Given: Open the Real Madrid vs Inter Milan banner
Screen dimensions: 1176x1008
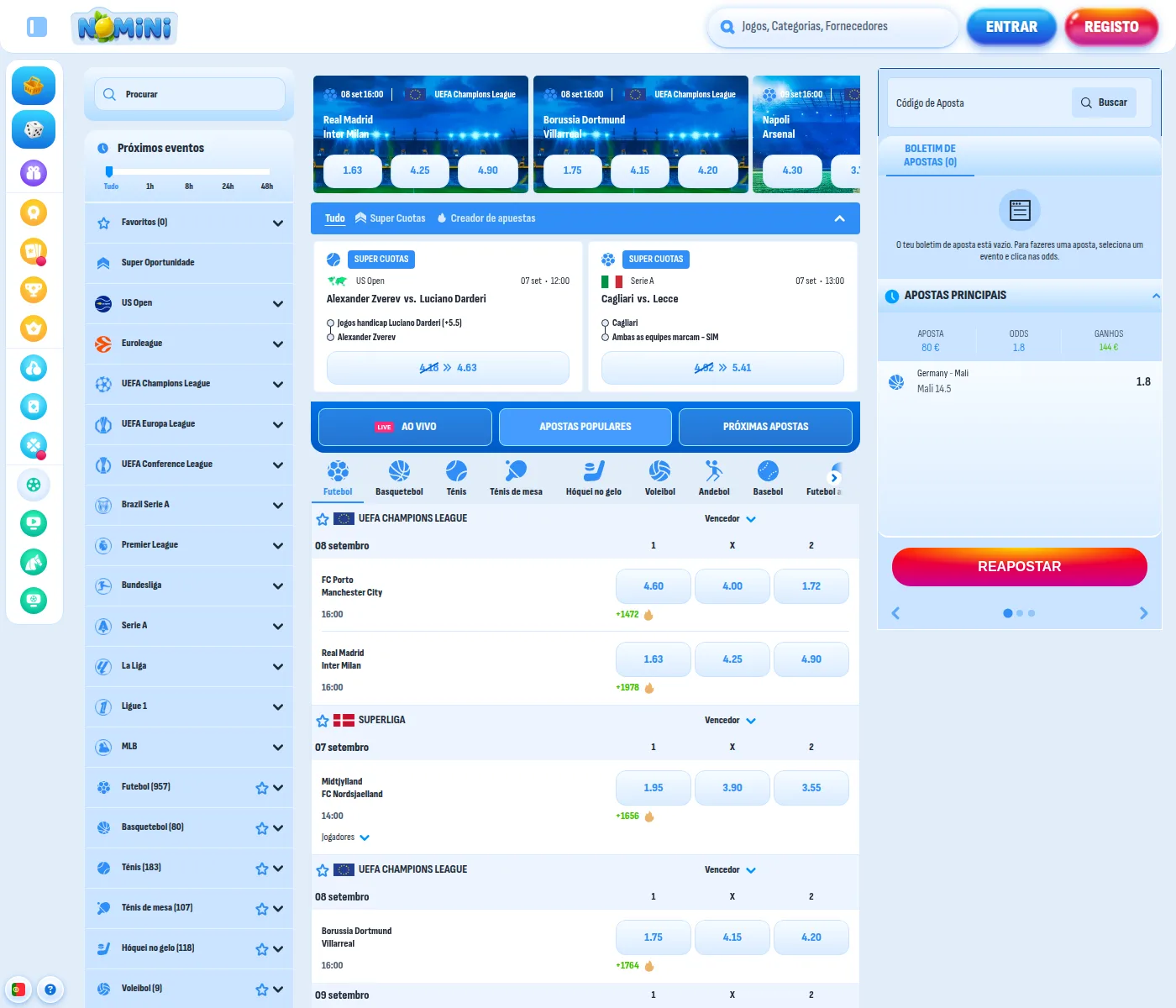Looking at the screenshot, I should tap(421, 134).
